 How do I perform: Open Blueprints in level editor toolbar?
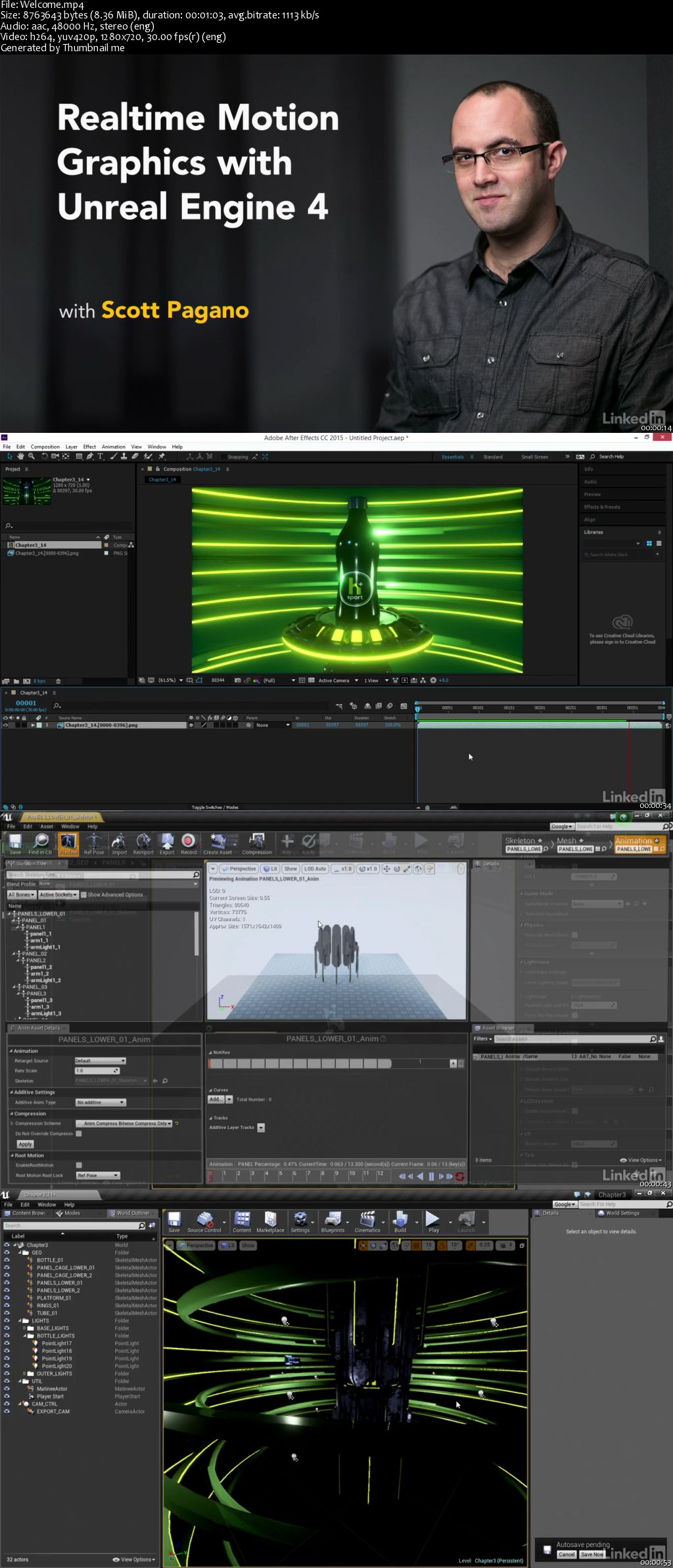333,1222
